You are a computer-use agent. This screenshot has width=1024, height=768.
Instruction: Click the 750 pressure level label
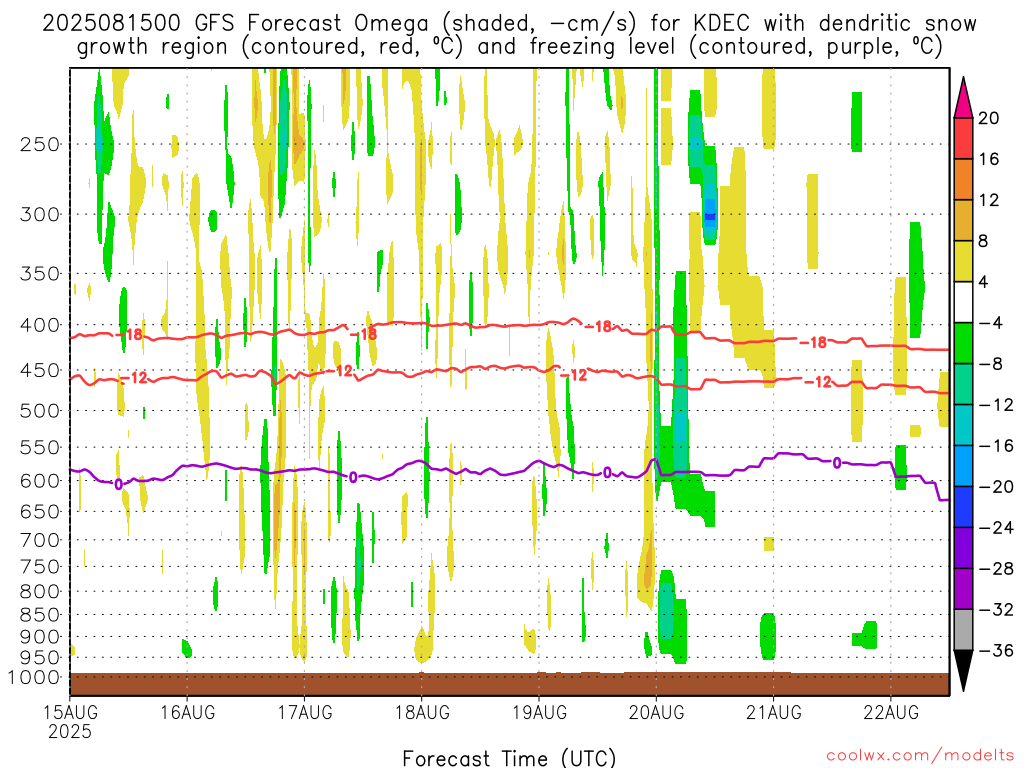pyautogui.click(x=40, y=567)
